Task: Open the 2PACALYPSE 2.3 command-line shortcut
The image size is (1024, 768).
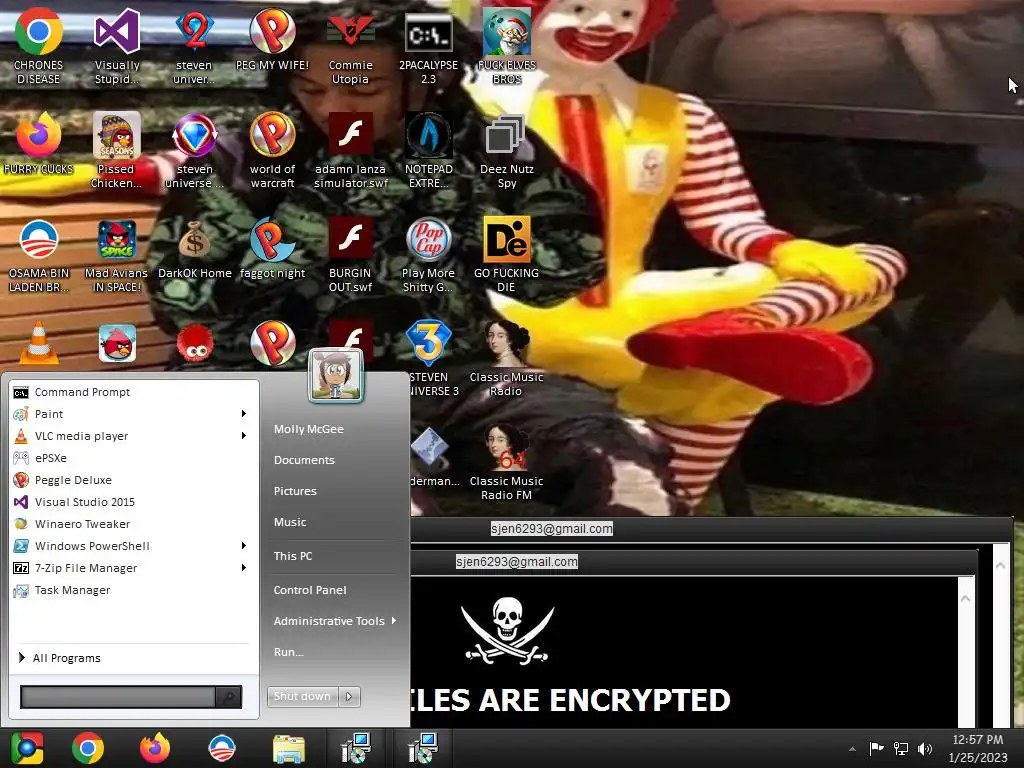Action: pos(428,46)
